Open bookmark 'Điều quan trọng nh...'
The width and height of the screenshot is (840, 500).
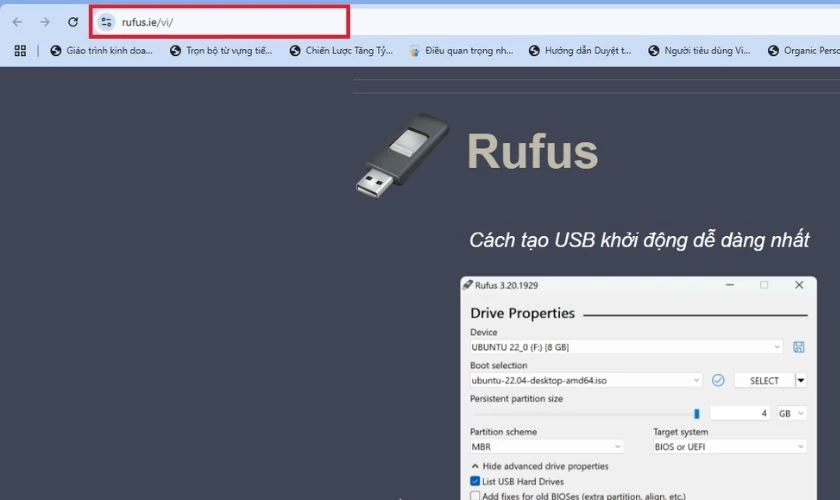[461, 51]
